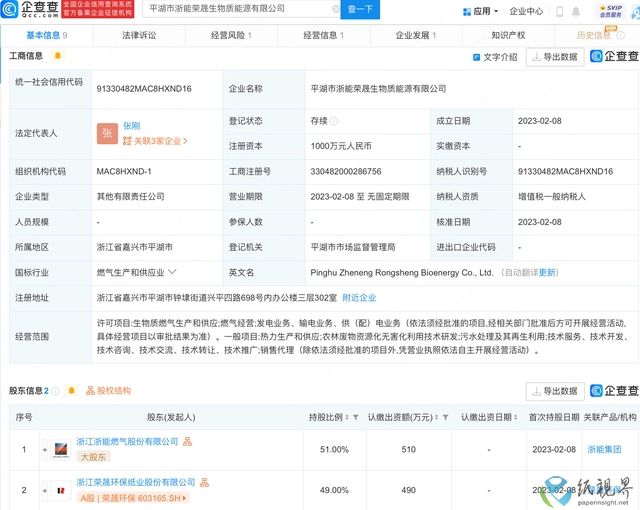640x510 pixels.
Task: Select credit code 91330482MAC8HXND16 text
Action: (144, 89)
